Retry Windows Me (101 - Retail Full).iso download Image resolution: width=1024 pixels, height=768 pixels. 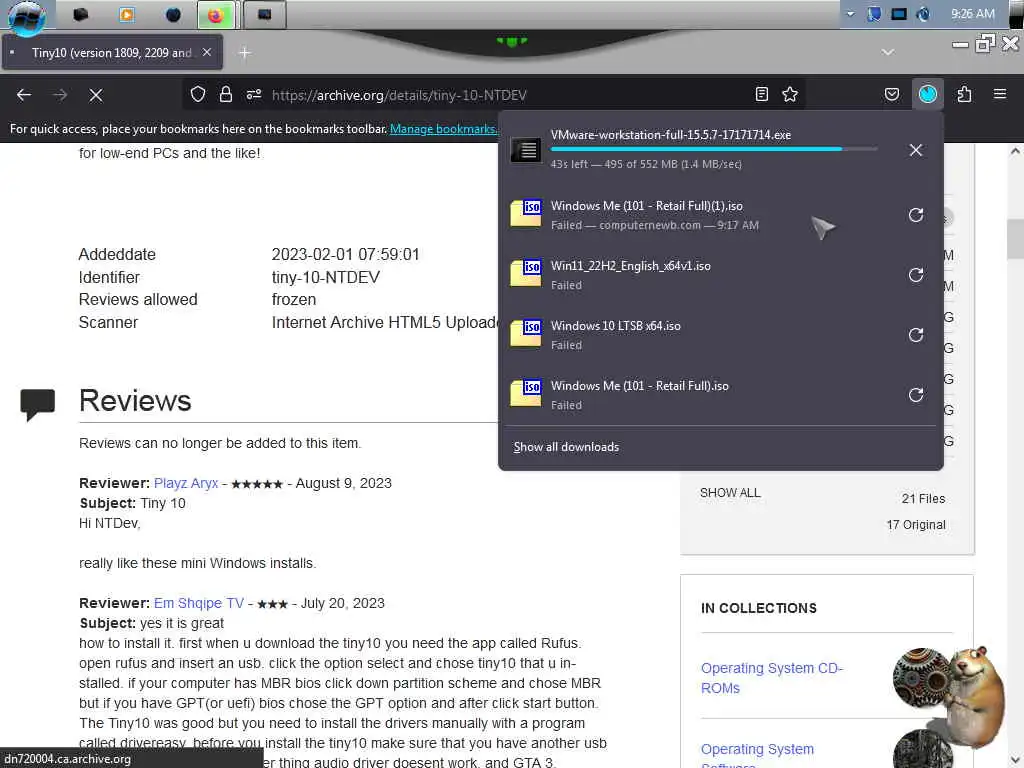pos(916,395)
